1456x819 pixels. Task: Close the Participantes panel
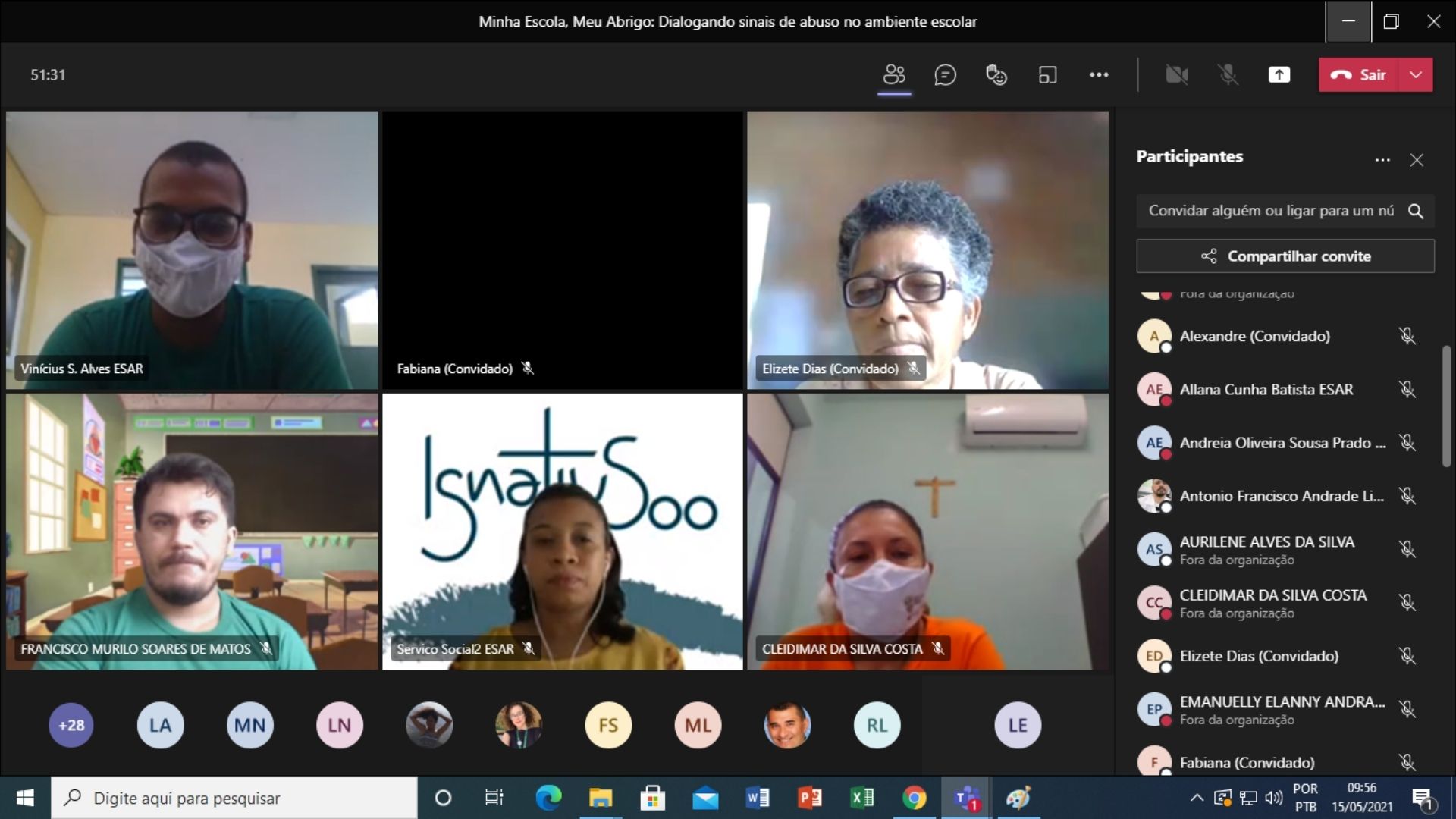1417,160
